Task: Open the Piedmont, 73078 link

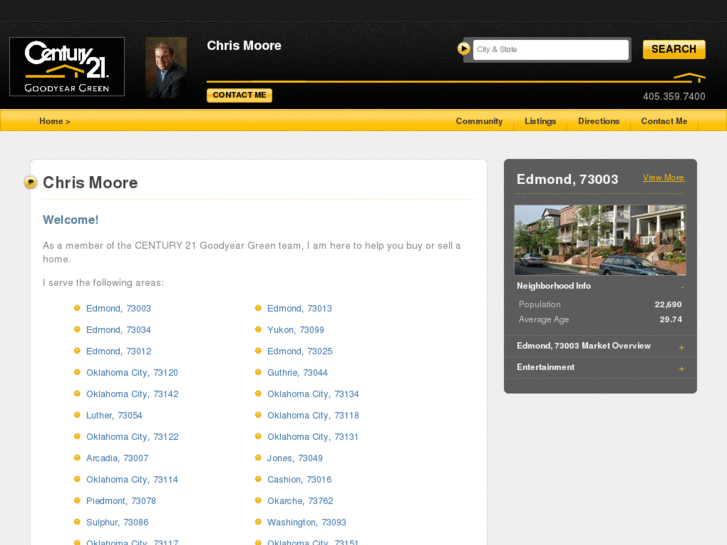Action: 121,500
